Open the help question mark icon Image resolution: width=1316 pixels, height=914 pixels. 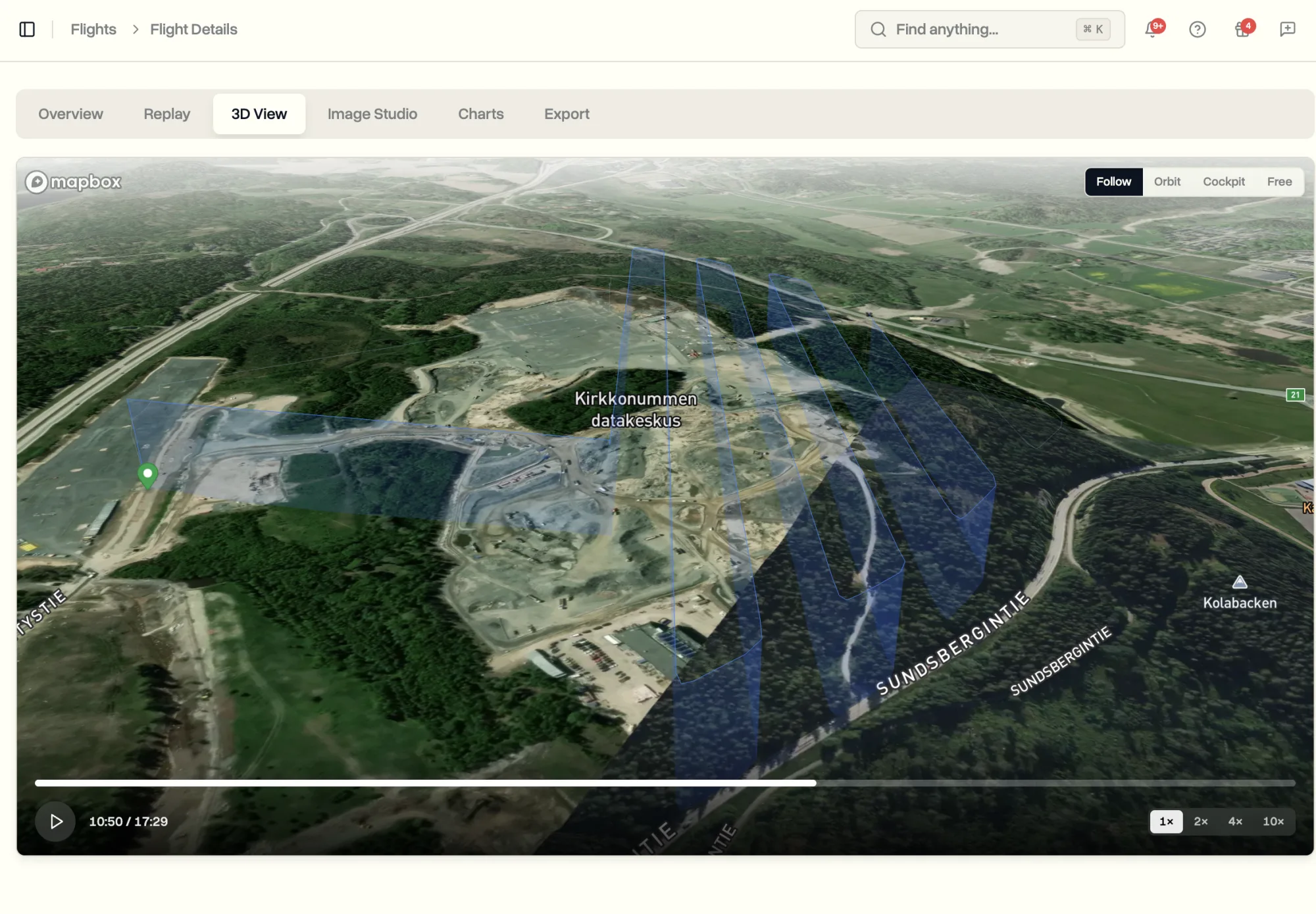(x=1197, y=29)
